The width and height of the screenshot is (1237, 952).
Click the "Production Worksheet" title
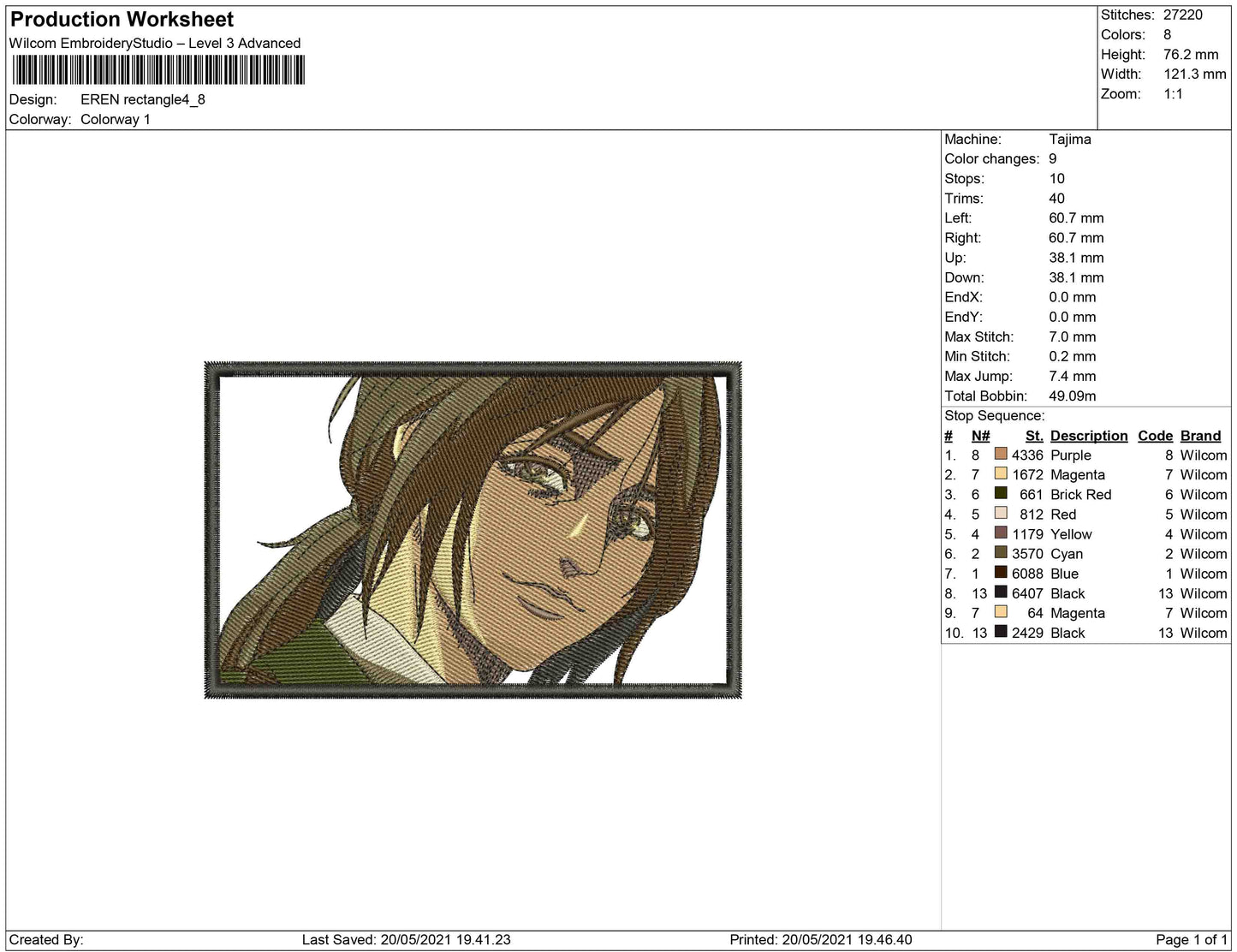[x=122, y=20]
